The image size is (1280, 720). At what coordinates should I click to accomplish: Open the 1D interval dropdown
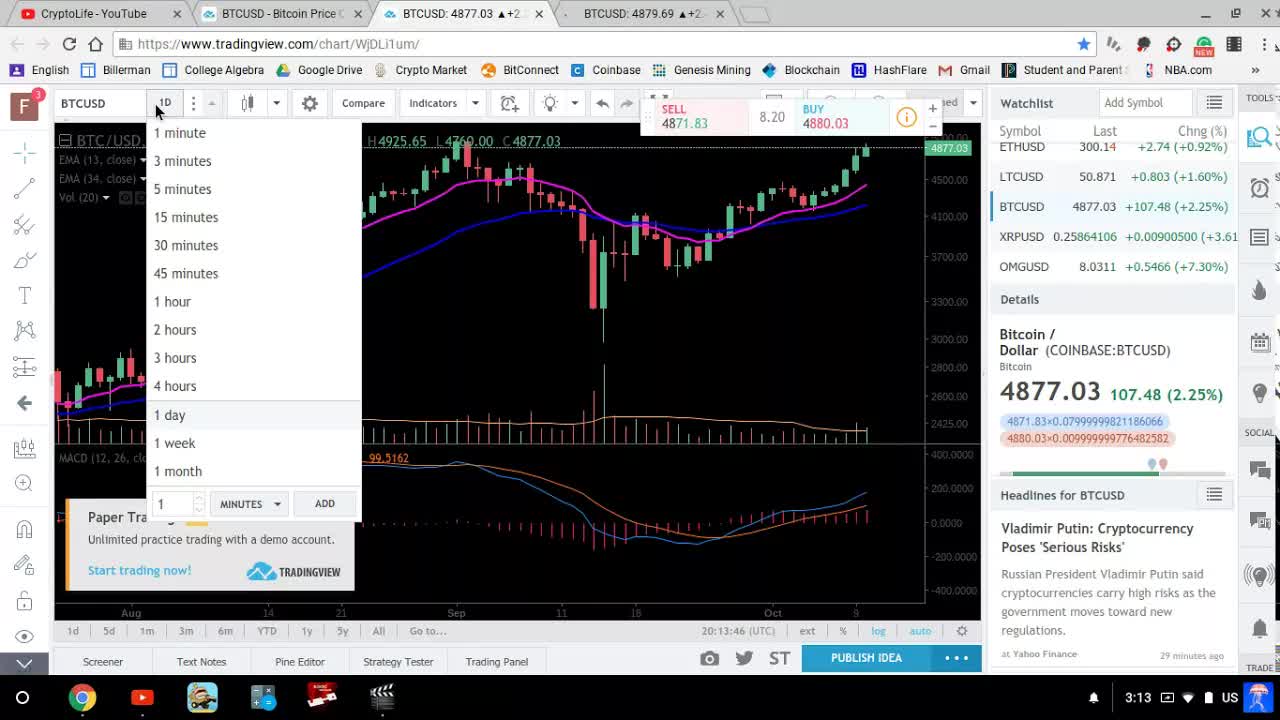pyautogui.click(x=164, y=103)
